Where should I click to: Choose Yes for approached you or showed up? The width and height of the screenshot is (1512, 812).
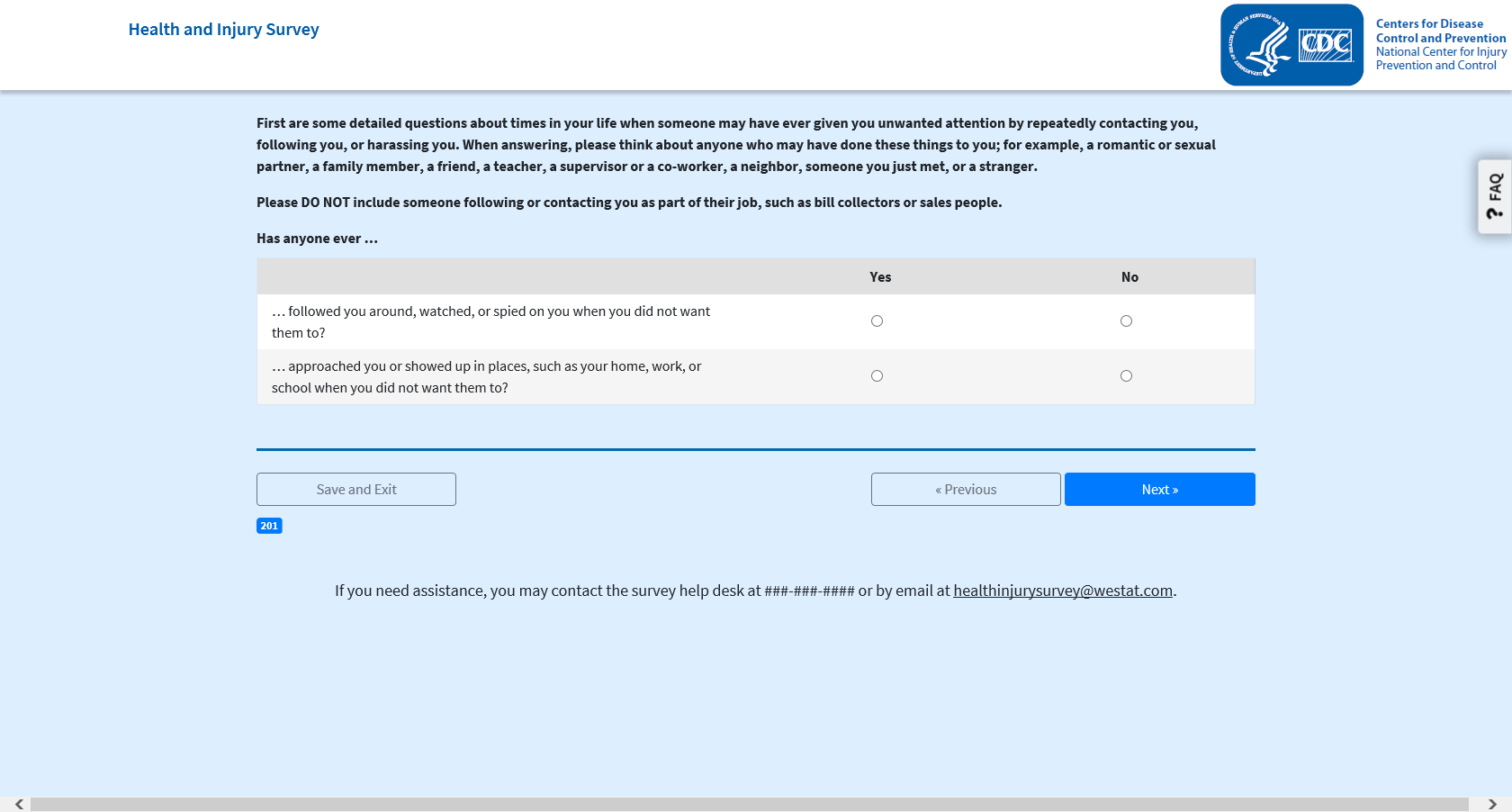[877, 376]
